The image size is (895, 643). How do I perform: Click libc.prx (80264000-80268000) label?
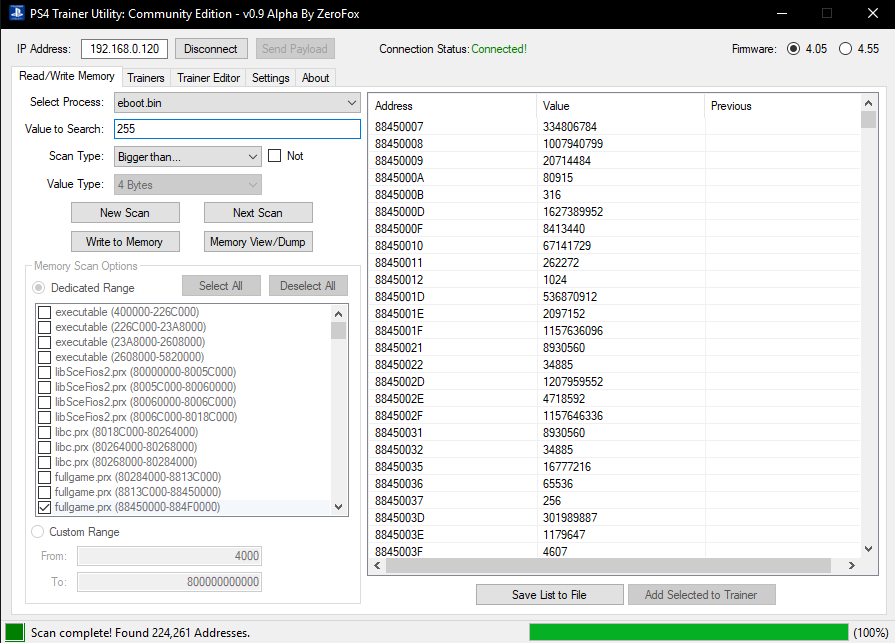127,447
